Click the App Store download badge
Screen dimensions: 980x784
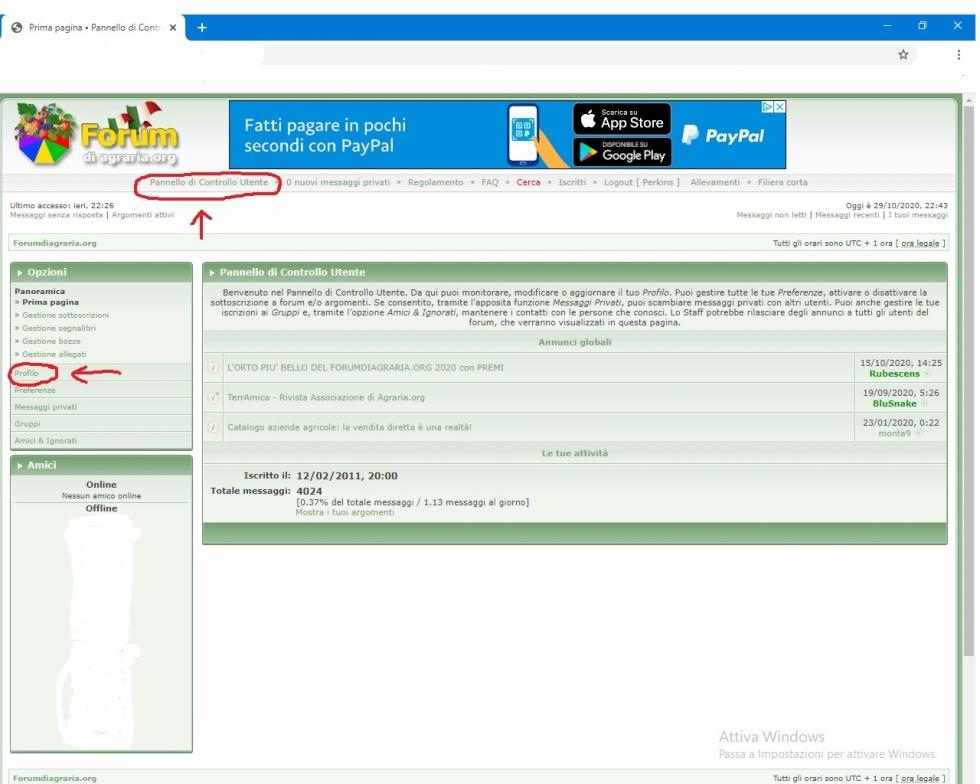pyautogui.click(x=621, y=119)
